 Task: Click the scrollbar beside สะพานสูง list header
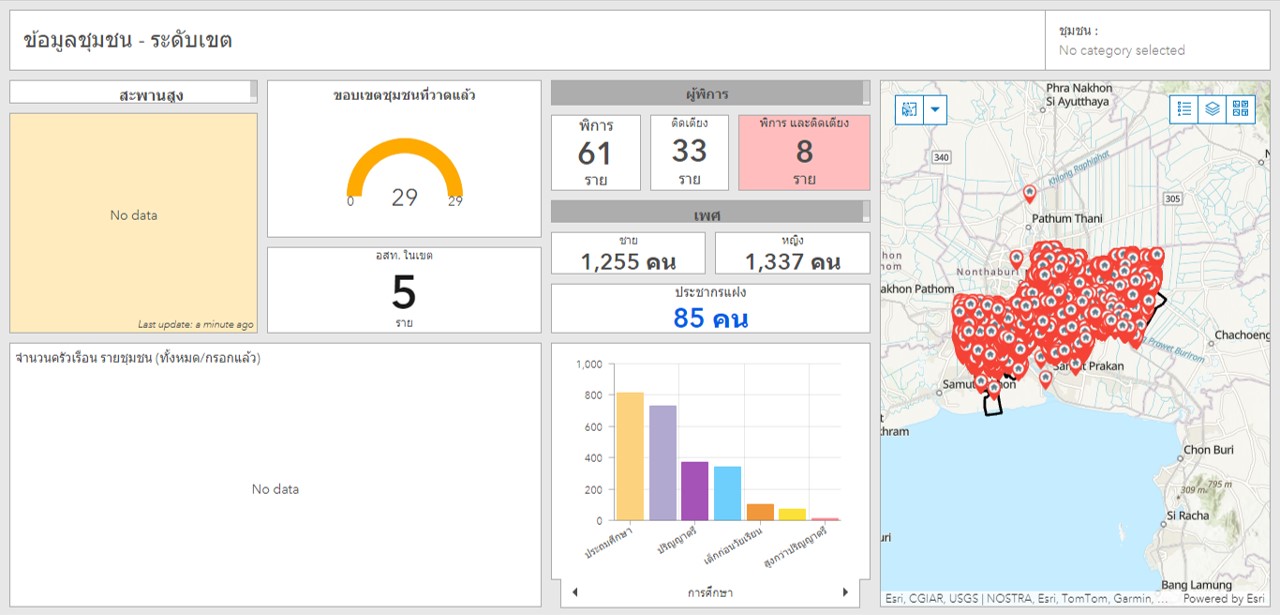coord(253,91)
